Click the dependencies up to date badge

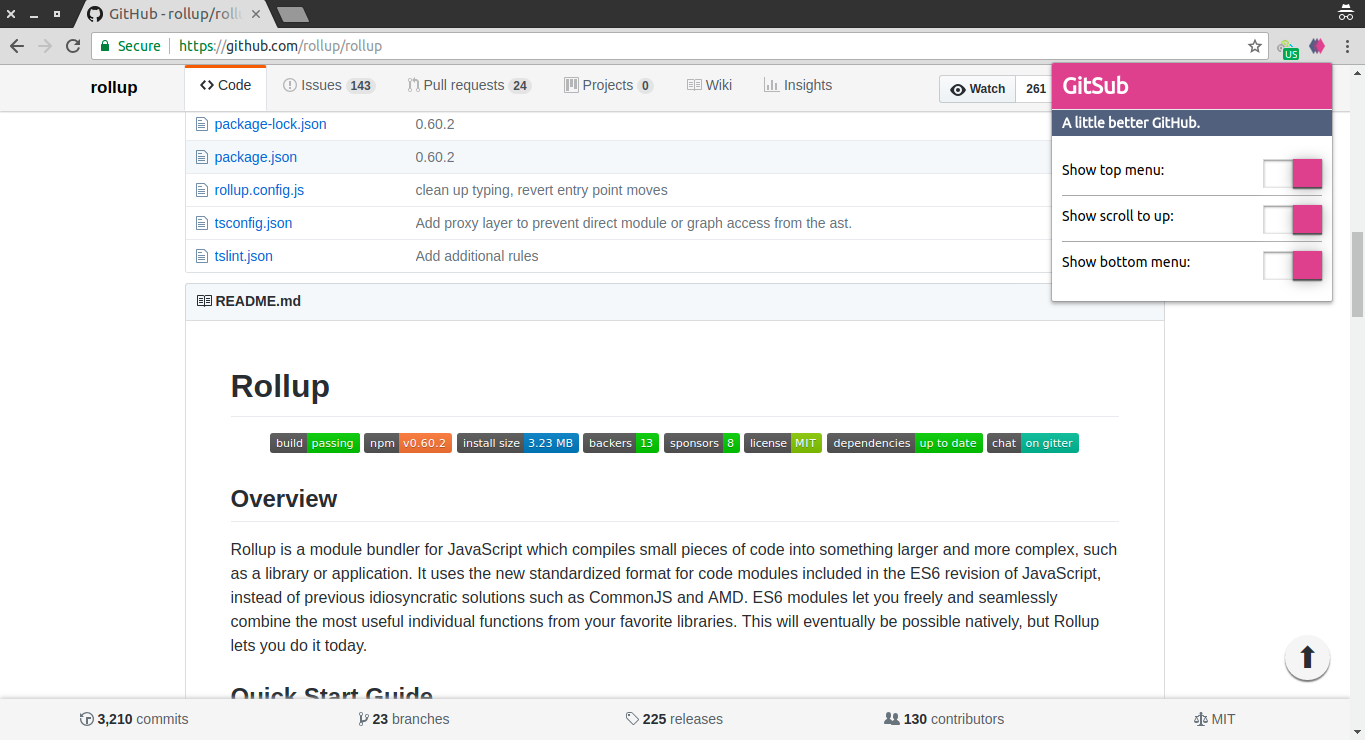(905, 443)
